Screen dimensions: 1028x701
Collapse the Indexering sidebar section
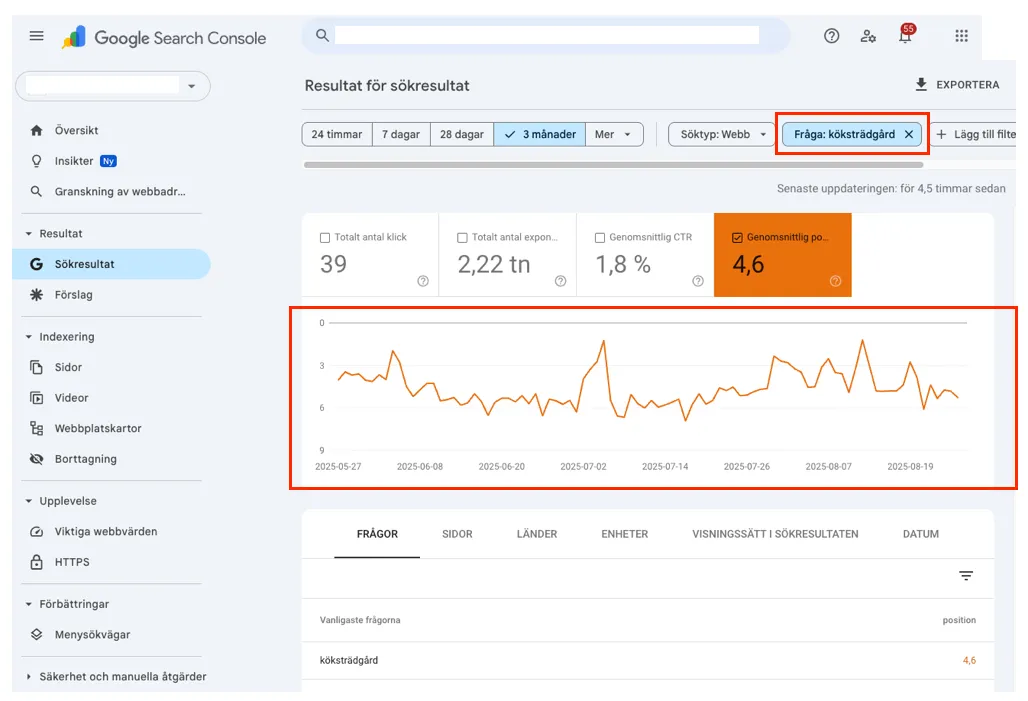(29, 337)
